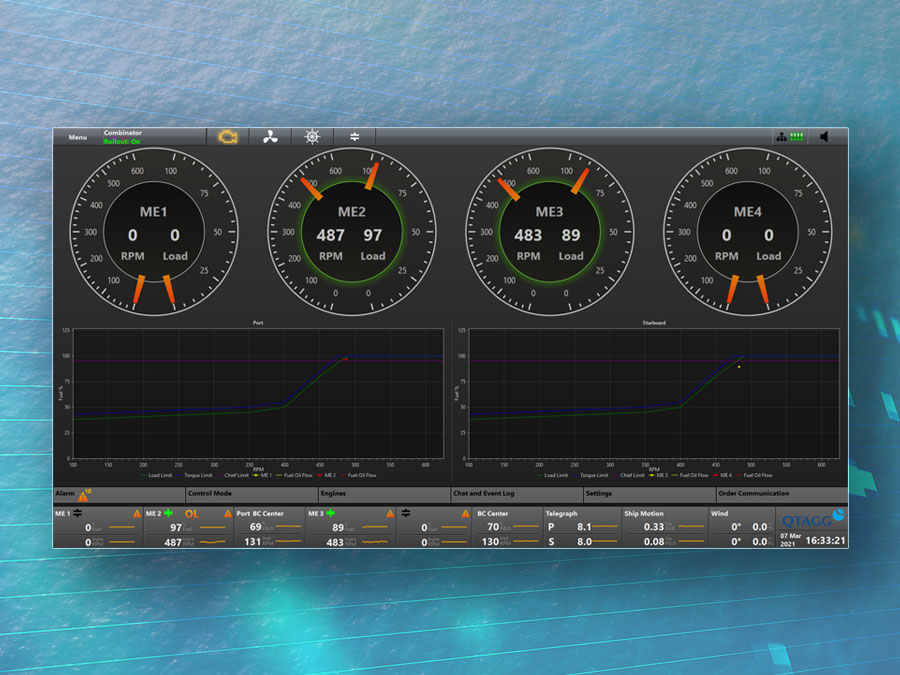Mute alarm sound with the speaker icon
This screenshot has height=675, width=900.
point(825,137)
